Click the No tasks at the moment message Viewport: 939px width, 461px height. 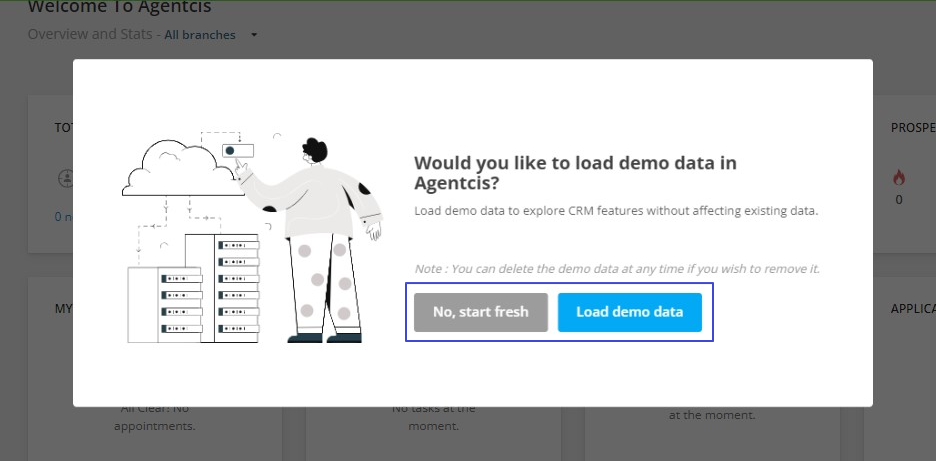coord(434,417)
